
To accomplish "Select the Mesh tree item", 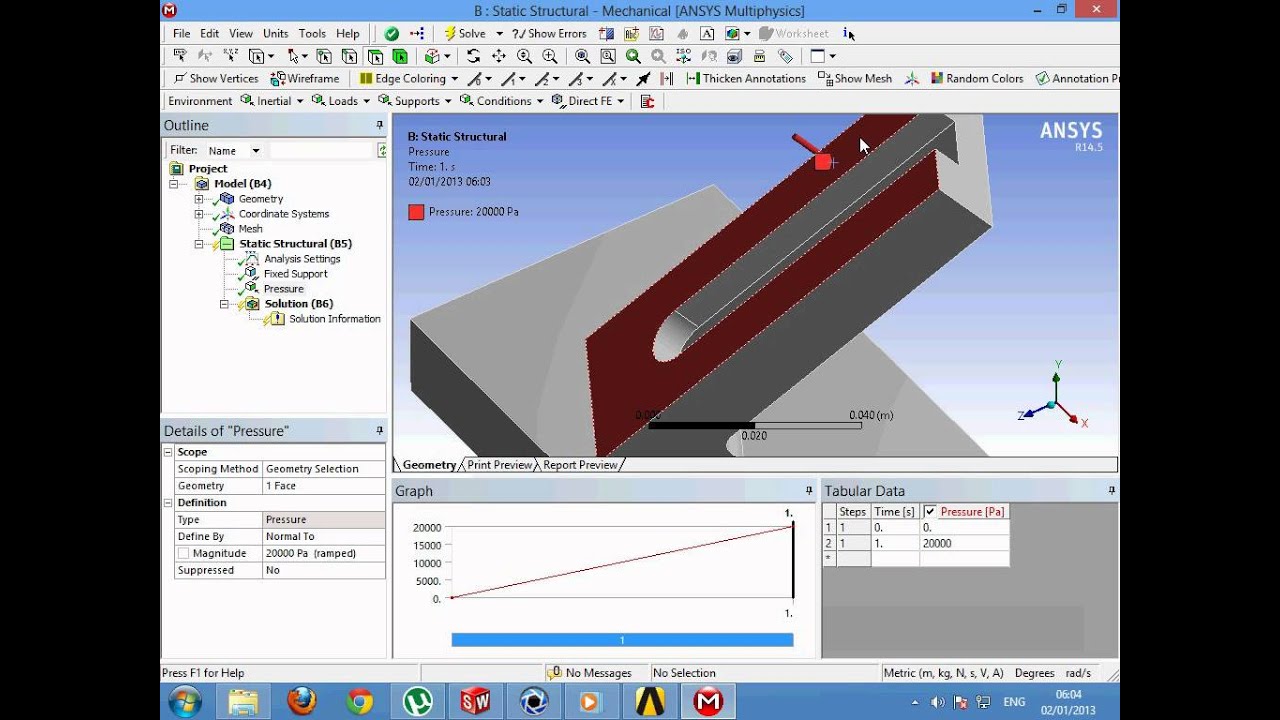I will (x=250, y=229).
